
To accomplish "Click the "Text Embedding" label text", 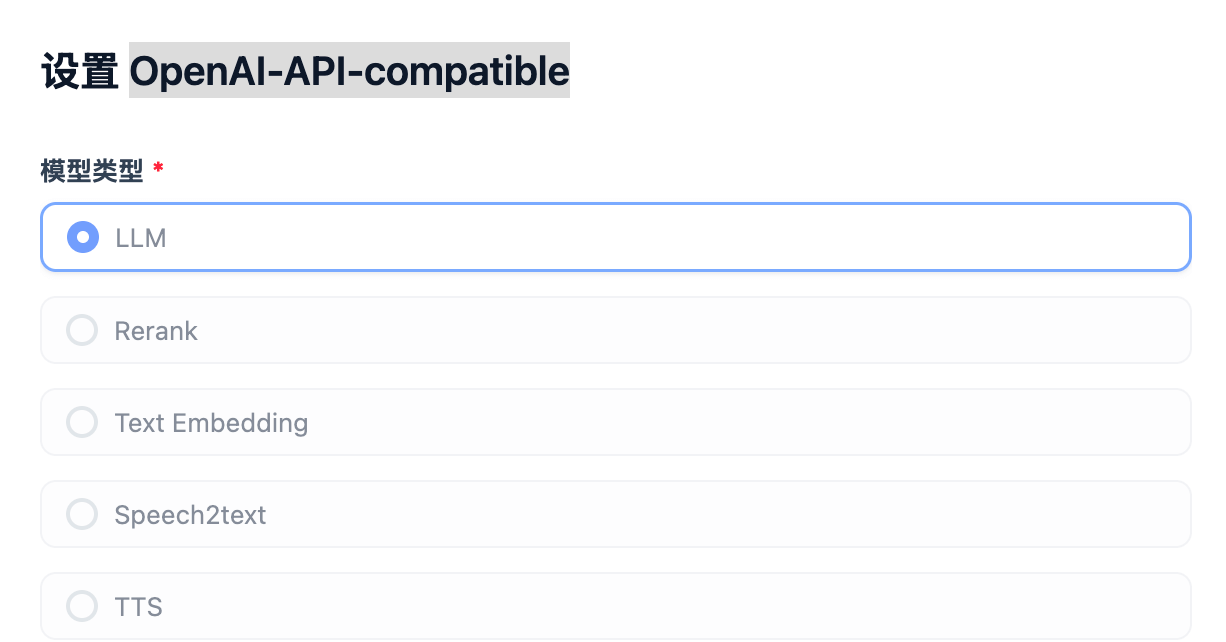I will [211, 423].
